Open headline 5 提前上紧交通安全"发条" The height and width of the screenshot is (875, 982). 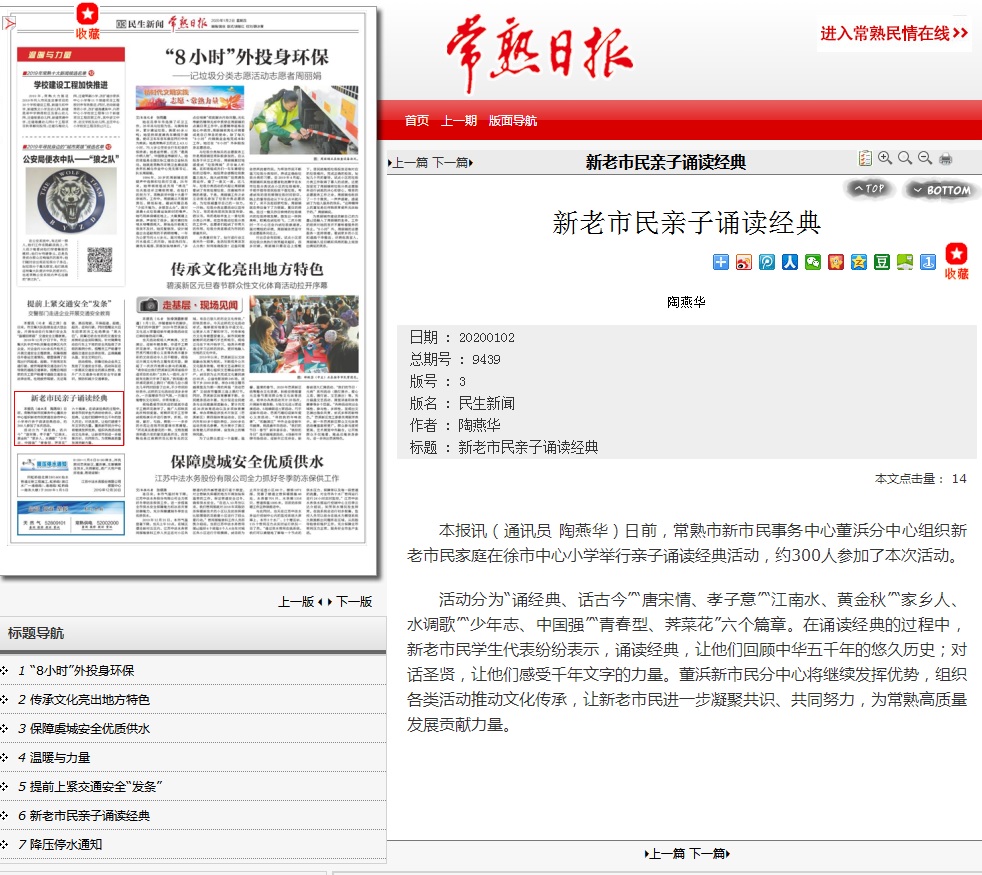96,786
